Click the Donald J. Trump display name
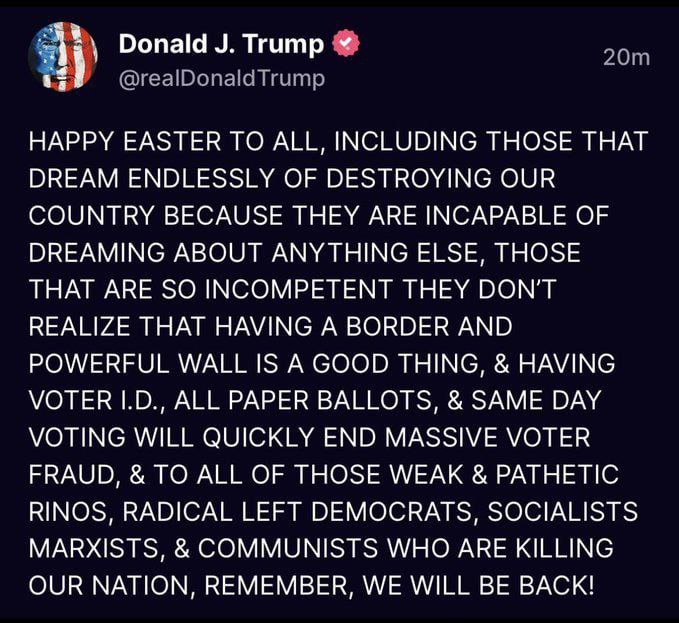Viewport: 679px width, 623px height. [x=221, y=44]
